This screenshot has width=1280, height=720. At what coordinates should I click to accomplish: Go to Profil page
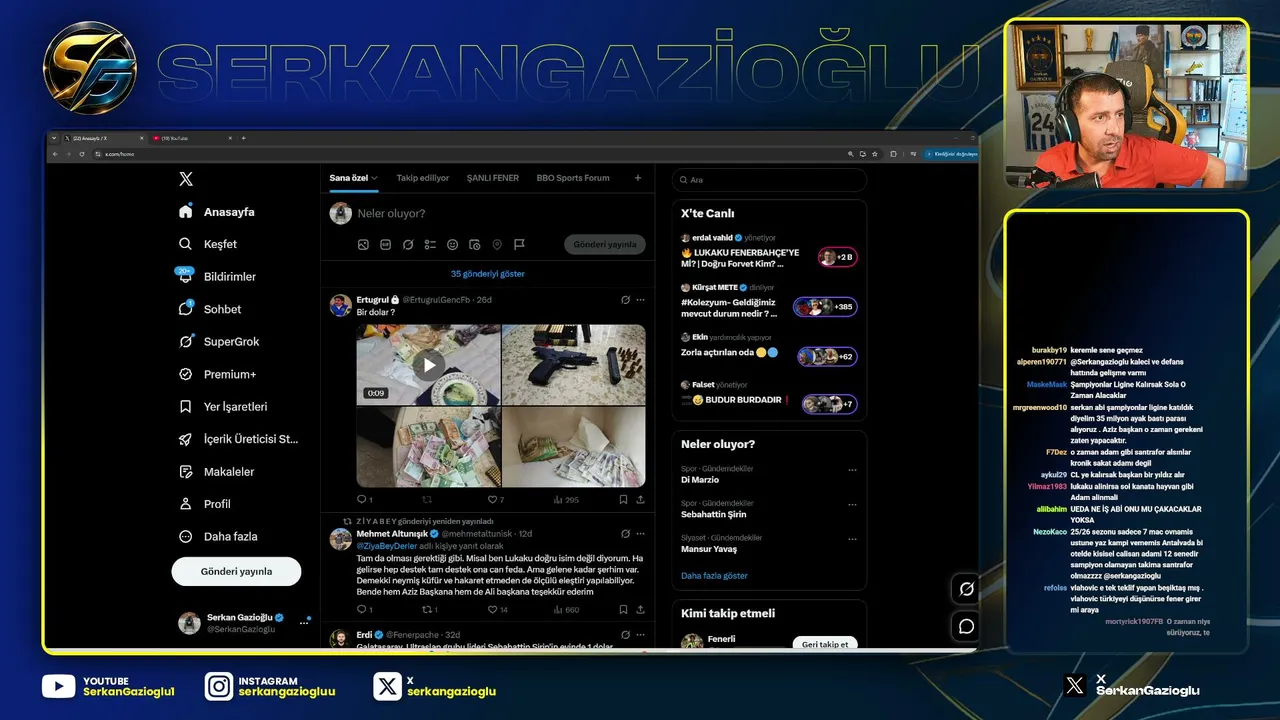coord(204,504)
